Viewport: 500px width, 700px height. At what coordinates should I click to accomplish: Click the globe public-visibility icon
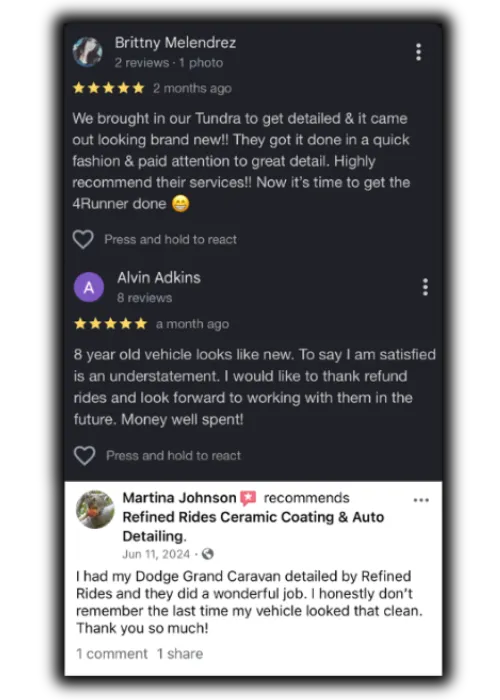click(208, 554)
